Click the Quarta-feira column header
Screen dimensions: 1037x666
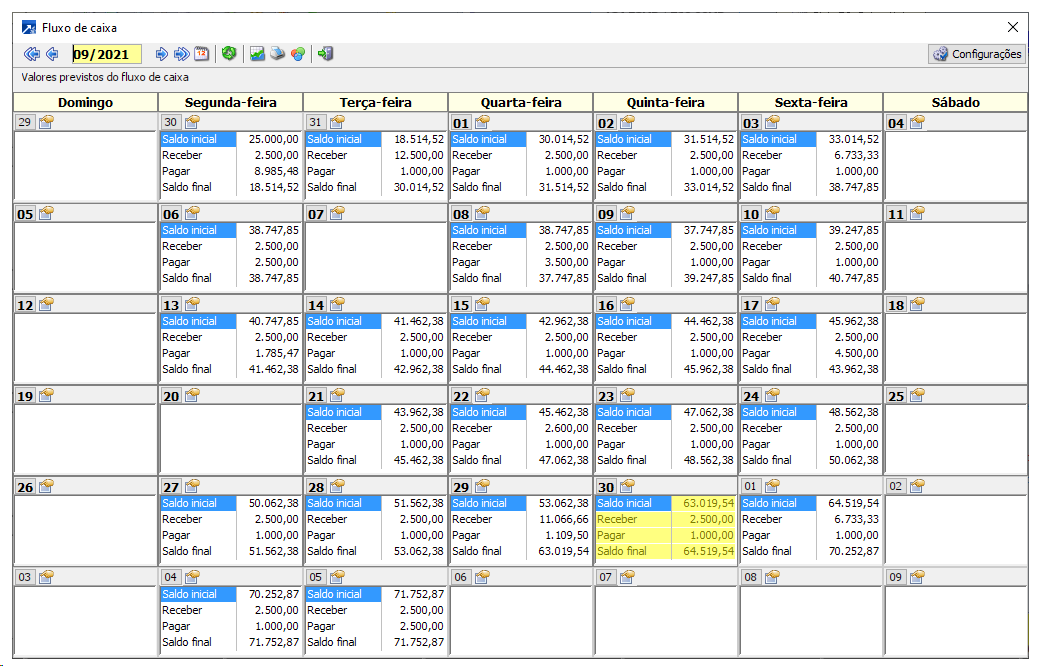tap(521, 102)
